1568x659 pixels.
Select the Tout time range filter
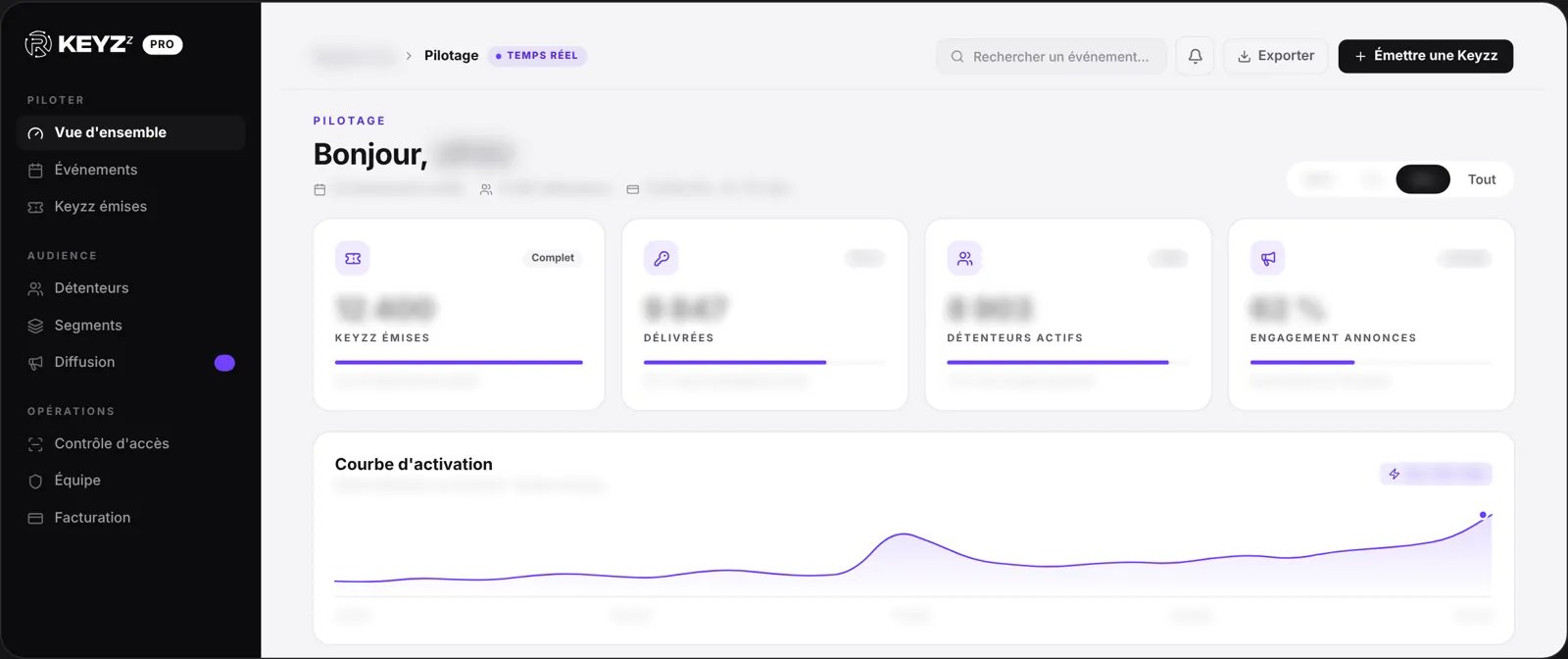1482,179
